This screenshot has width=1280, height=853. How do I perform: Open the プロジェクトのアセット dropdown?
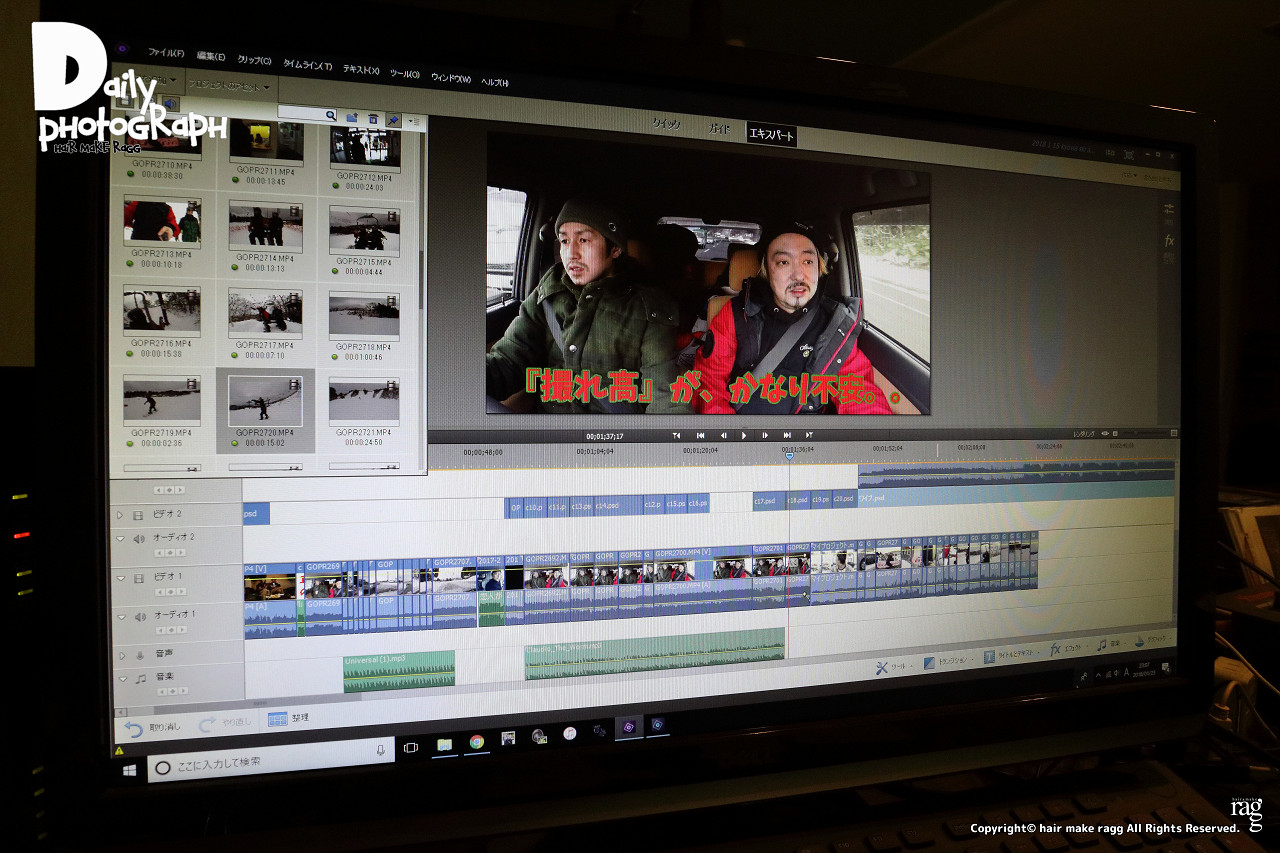click(x=230, y=86)
